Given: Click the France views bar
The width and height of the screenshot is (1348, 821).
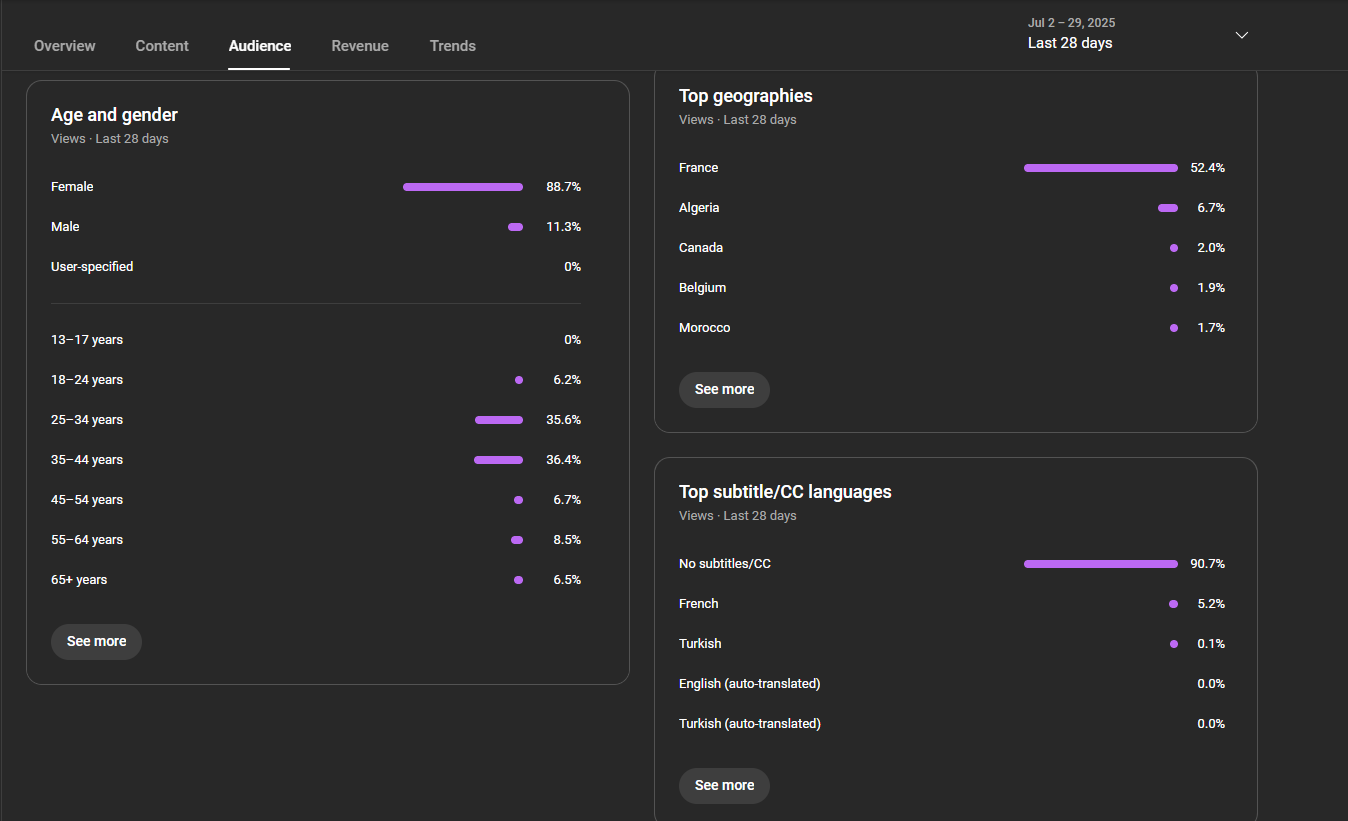Looking at the screenshot, I should click(x=1101, y=168).
